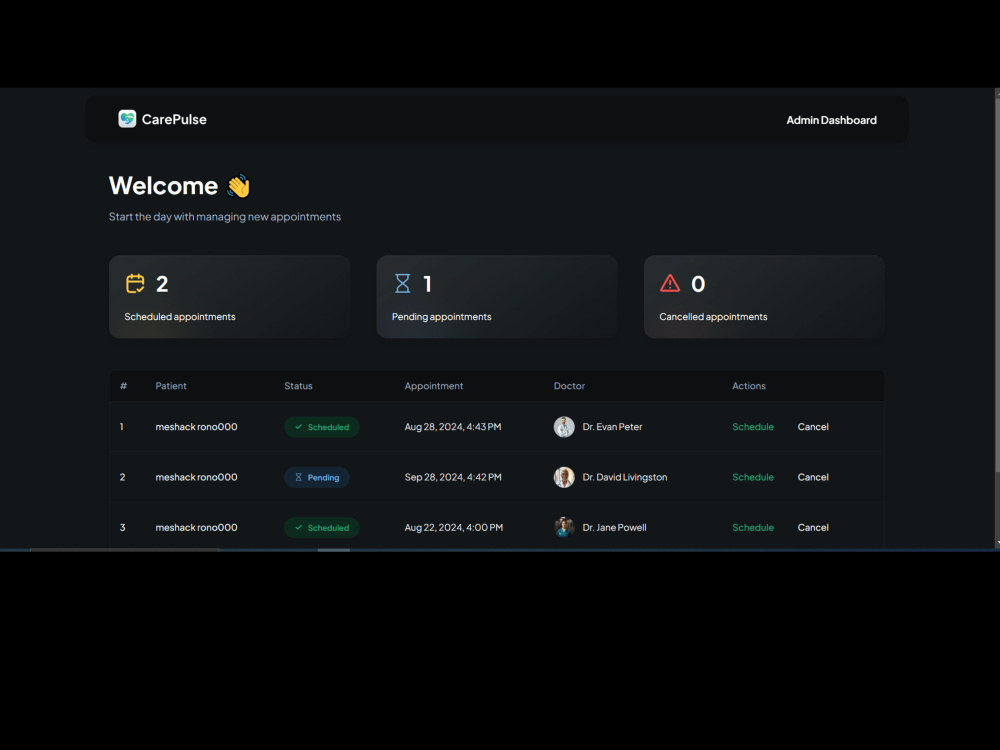Screen dimensions: 1000x750
Task: Click Dr. David Livingston's avatar
Action: click(564, 477)
